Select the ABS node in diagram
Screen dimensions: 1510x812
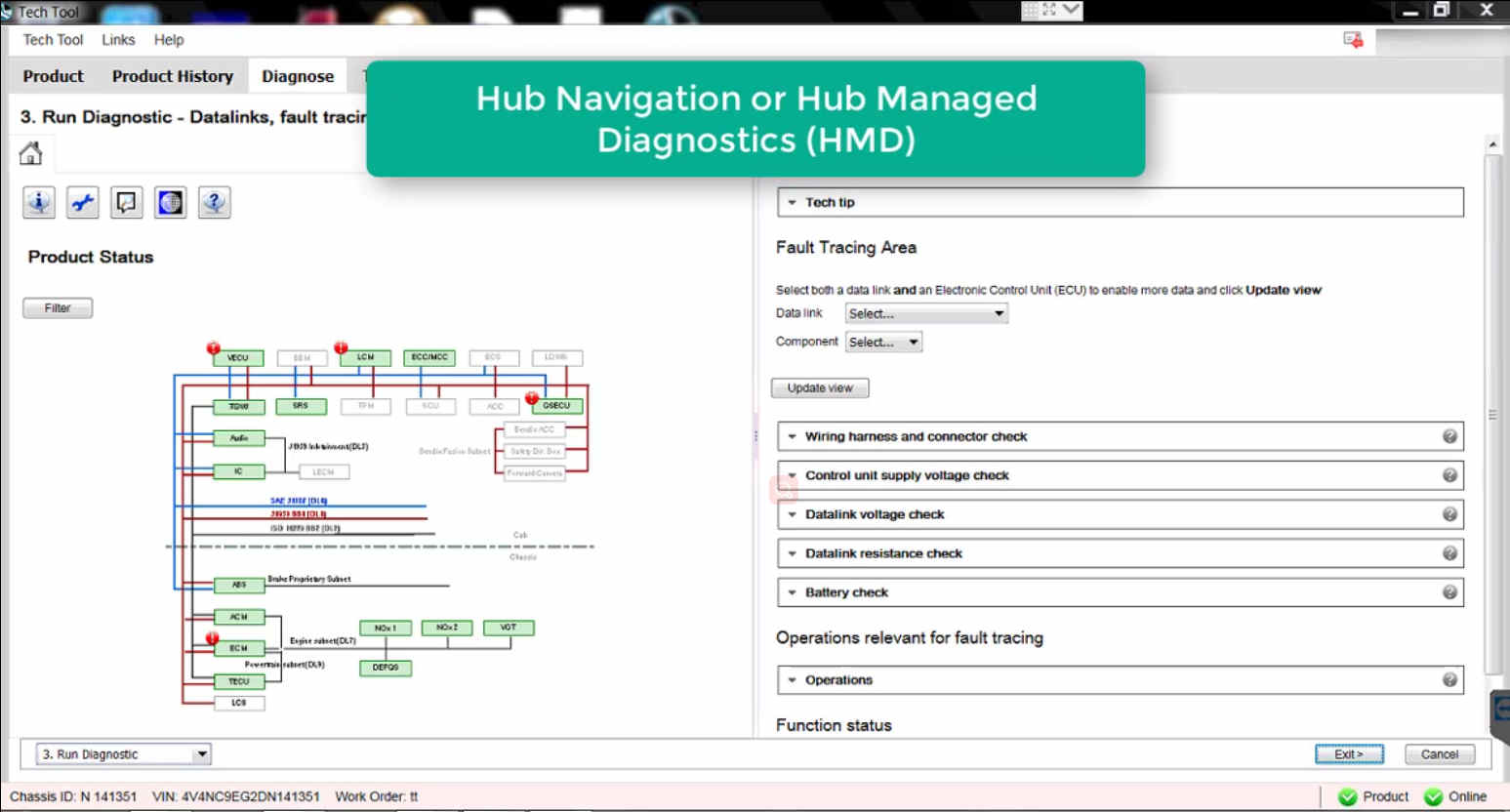coord(239,586)
